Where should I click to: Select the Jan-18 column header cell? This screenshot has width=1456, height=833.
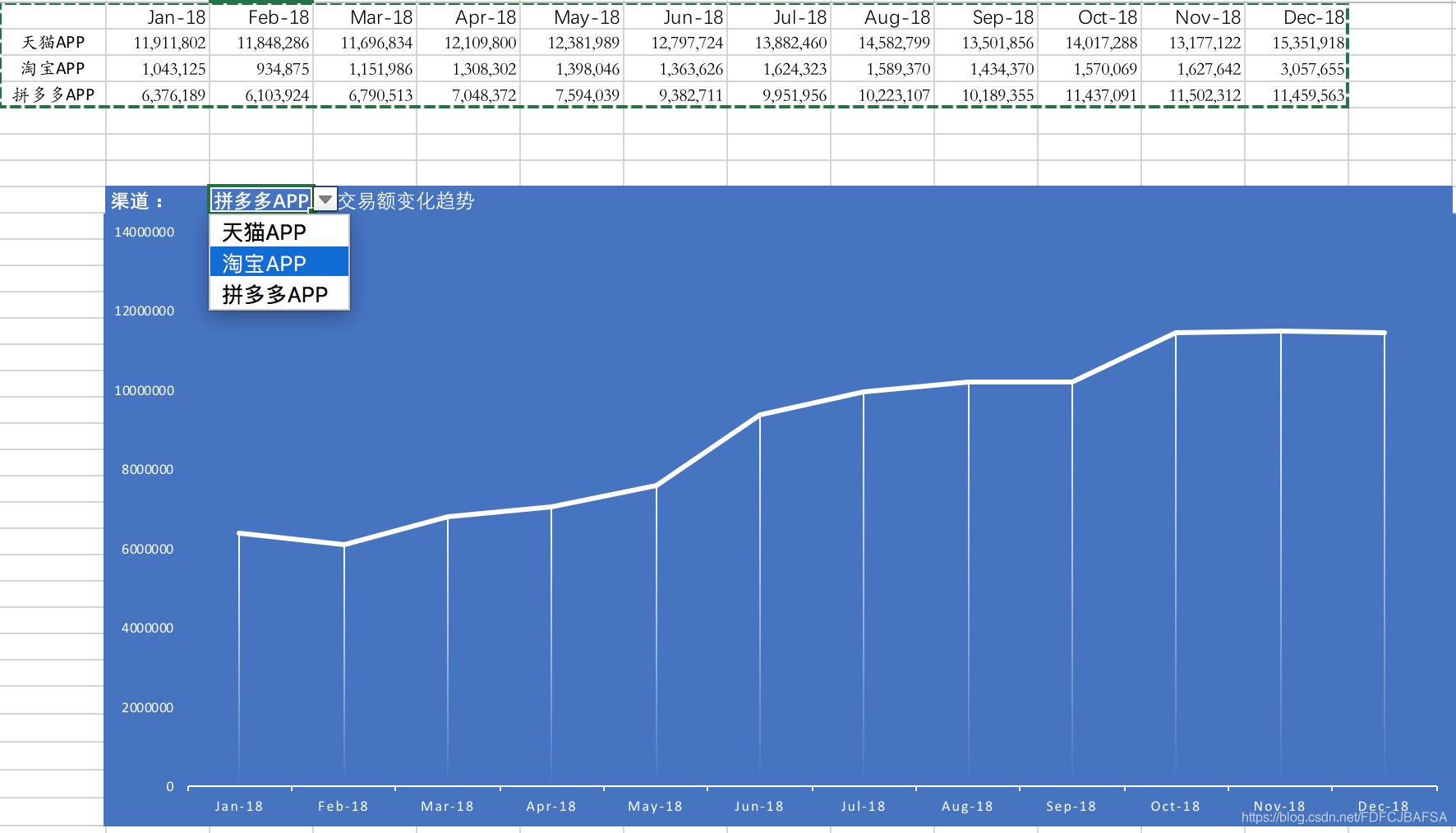(158, 16)
